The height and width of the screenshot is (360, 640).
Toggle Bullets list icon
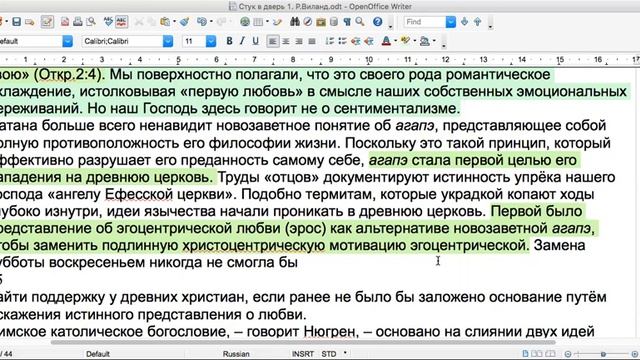(342, 41)
